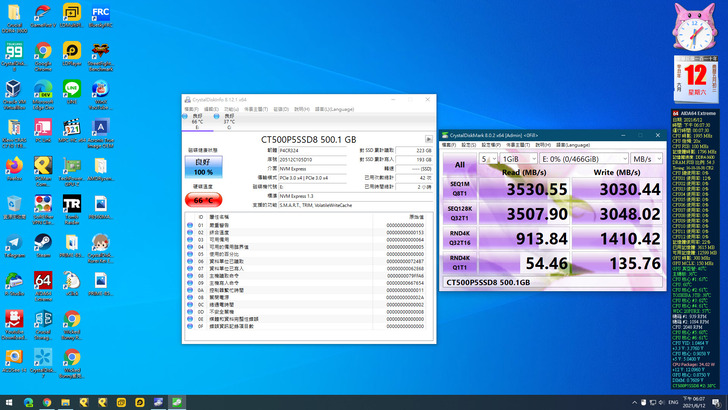Image resolution: width=728 pixels, height=410 pixels.
Task: Select the E: disk tab at 66 °C
Action: [x=197, y=120]
